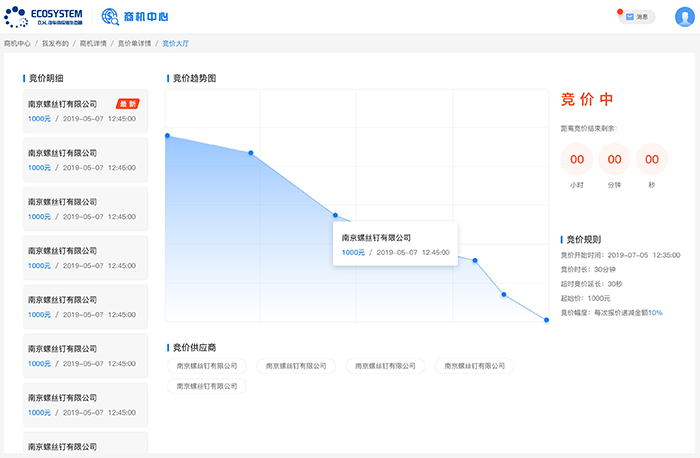
Task: Click the 超时竞价延长: 30秒 rule
Action: [592, 284]
